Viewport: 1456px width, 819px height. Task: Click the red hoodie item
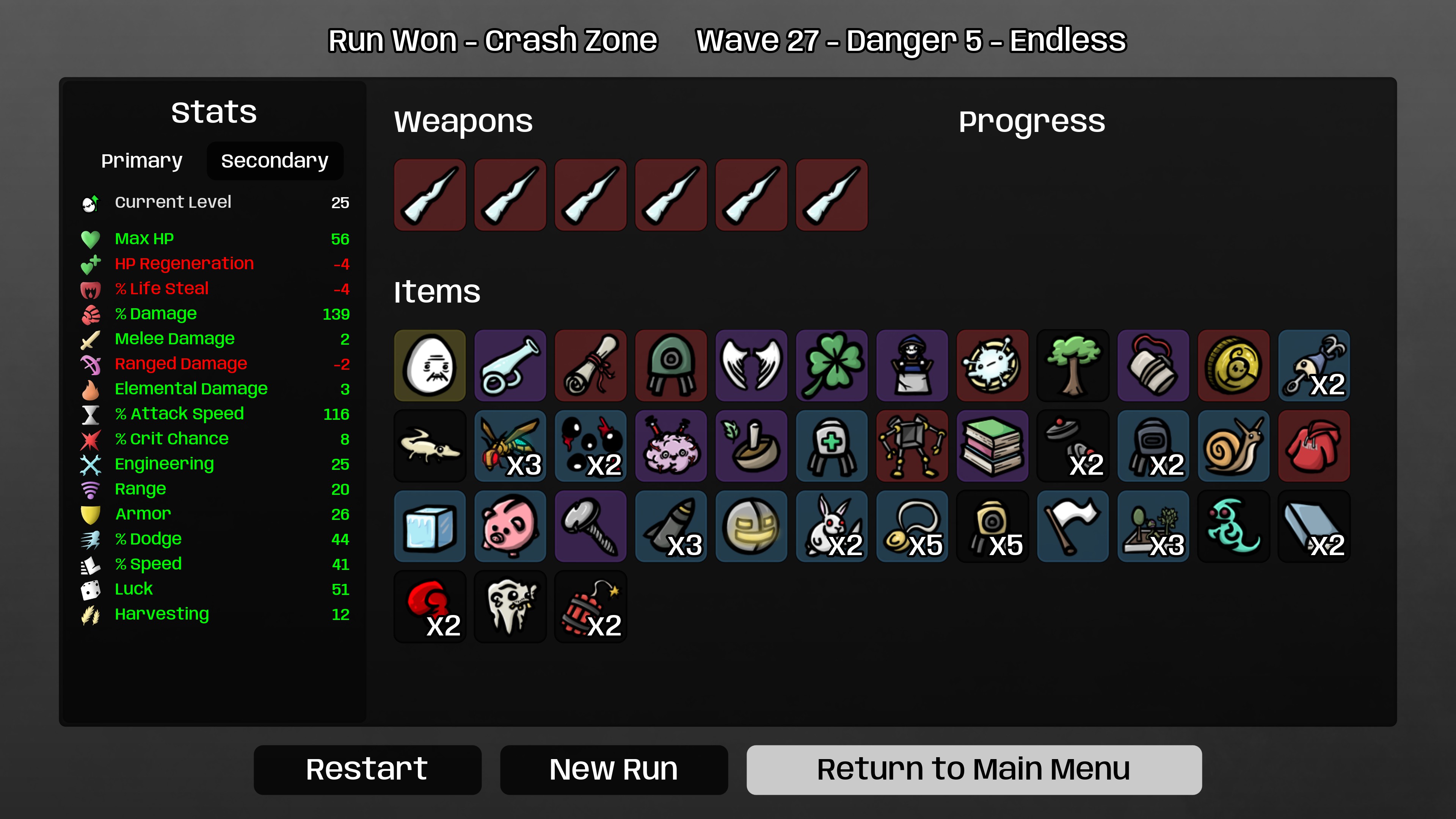(1313, 446)
